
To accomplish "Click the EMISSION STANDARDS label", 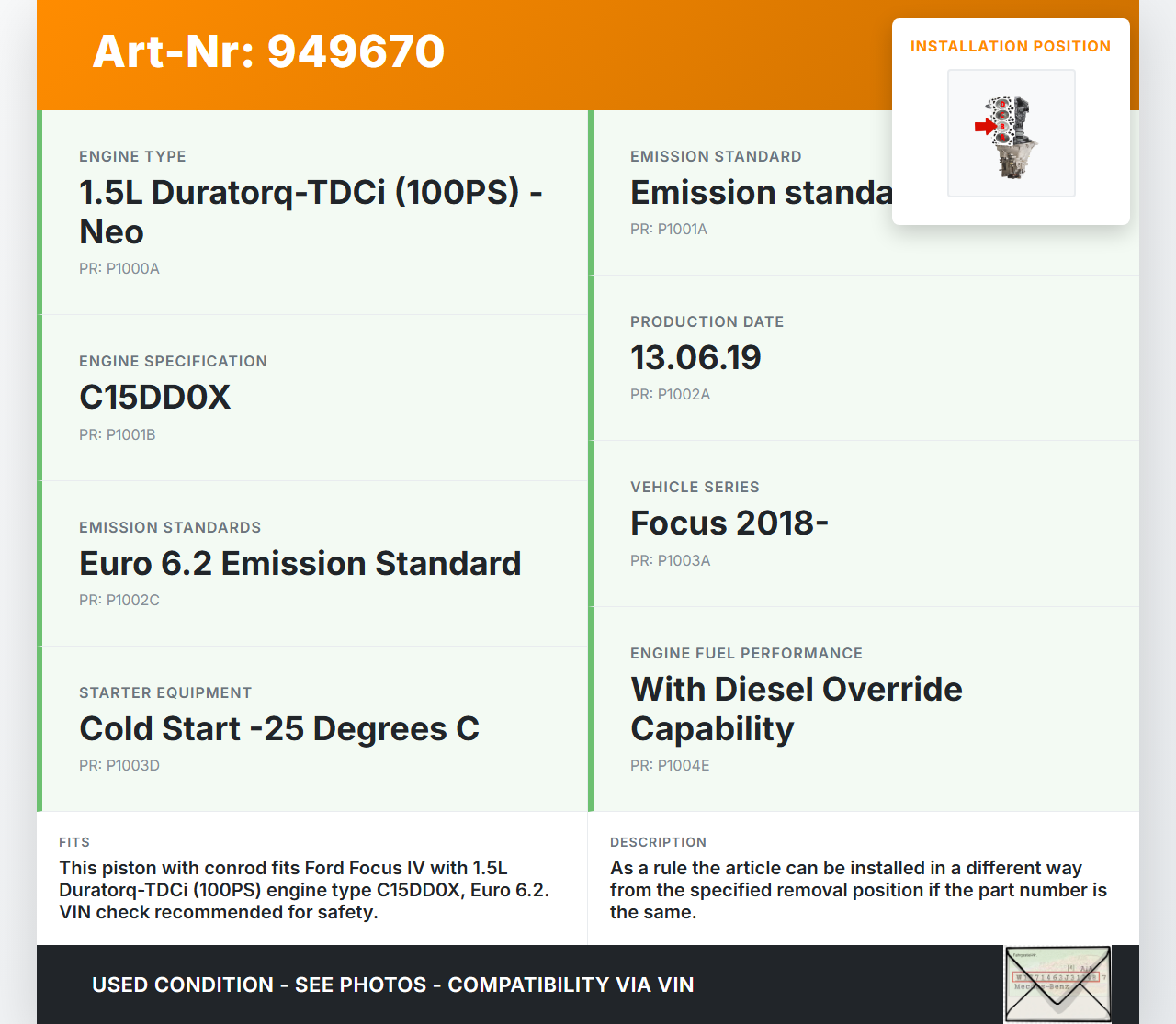I will coord(170,527).
